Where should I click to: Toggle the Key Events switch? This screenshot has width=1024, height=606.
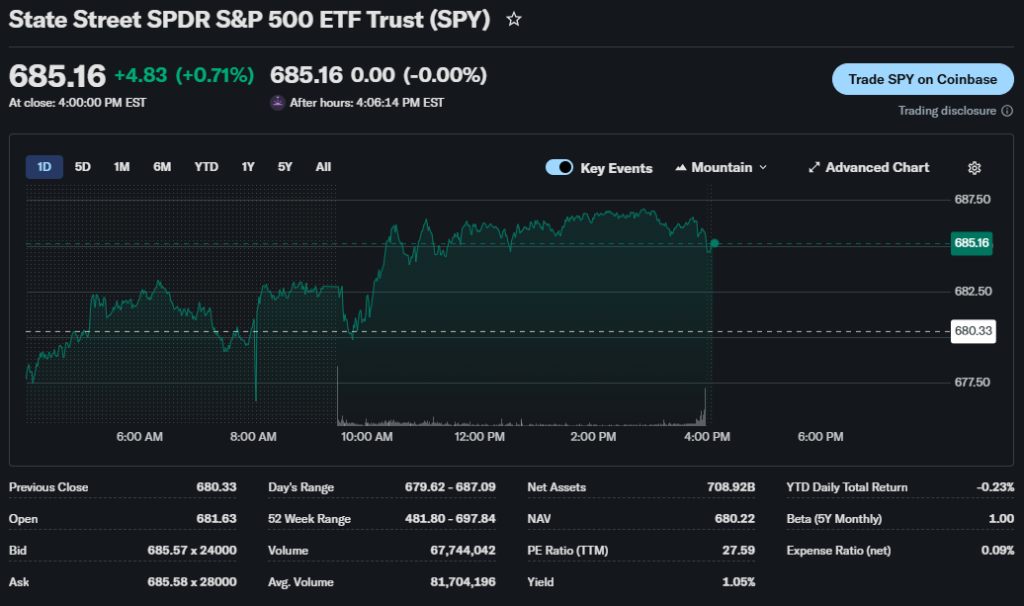(559, 168)
